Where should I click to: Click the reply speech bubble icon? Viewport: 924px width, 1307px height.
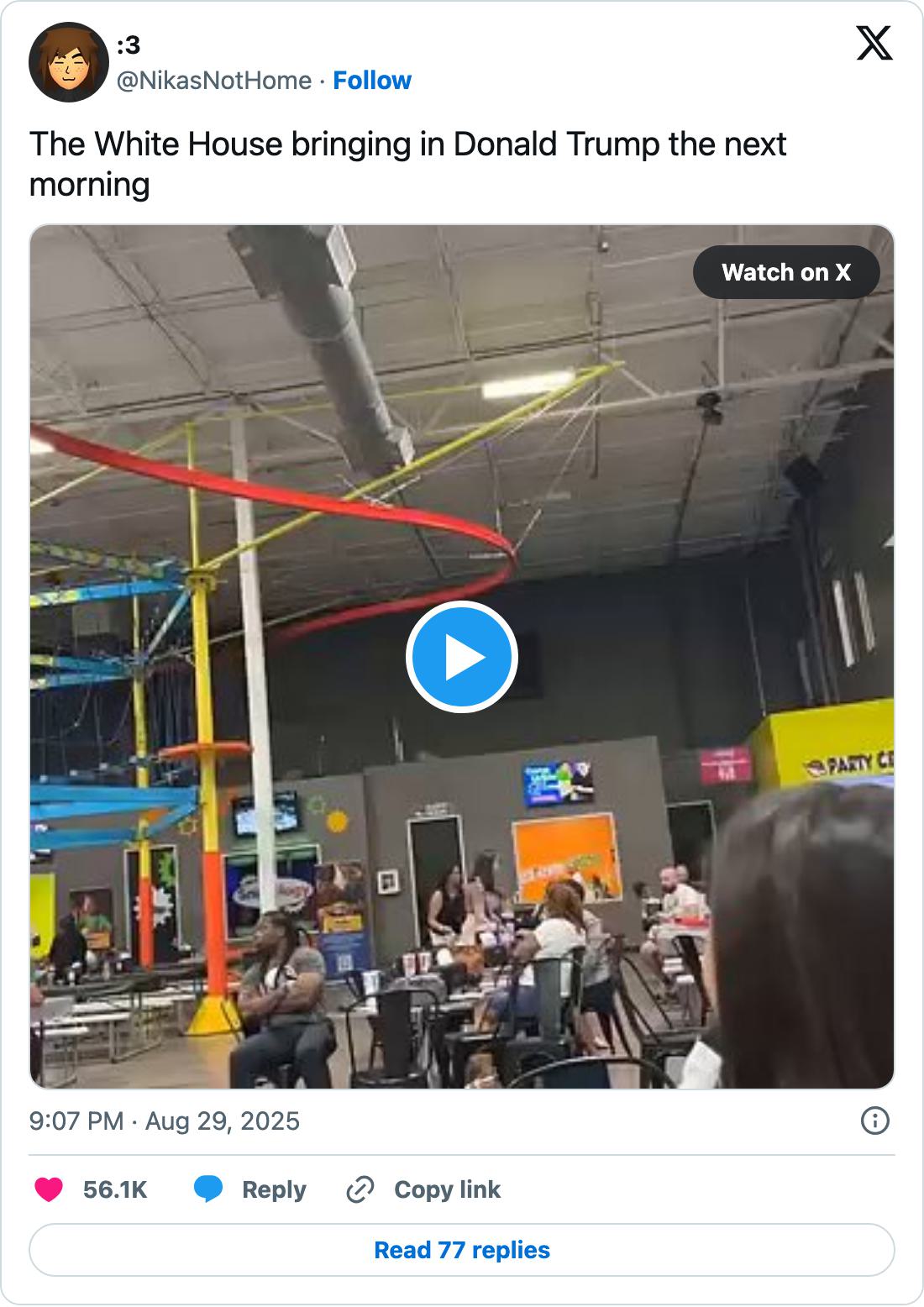coord(208,1189)
